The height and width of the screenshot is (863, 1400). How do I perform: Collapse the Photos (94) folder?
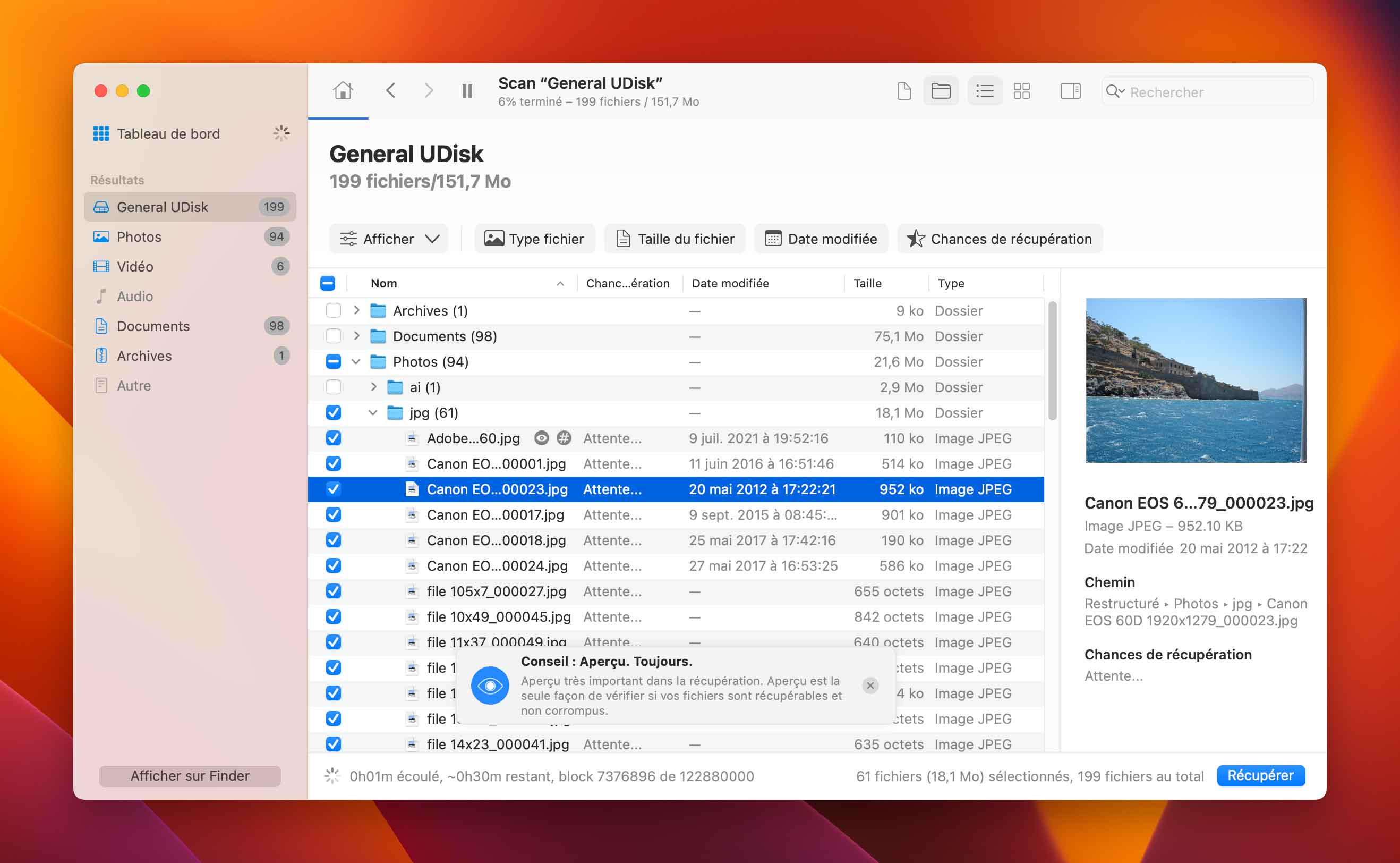click(x=356, y=362)
